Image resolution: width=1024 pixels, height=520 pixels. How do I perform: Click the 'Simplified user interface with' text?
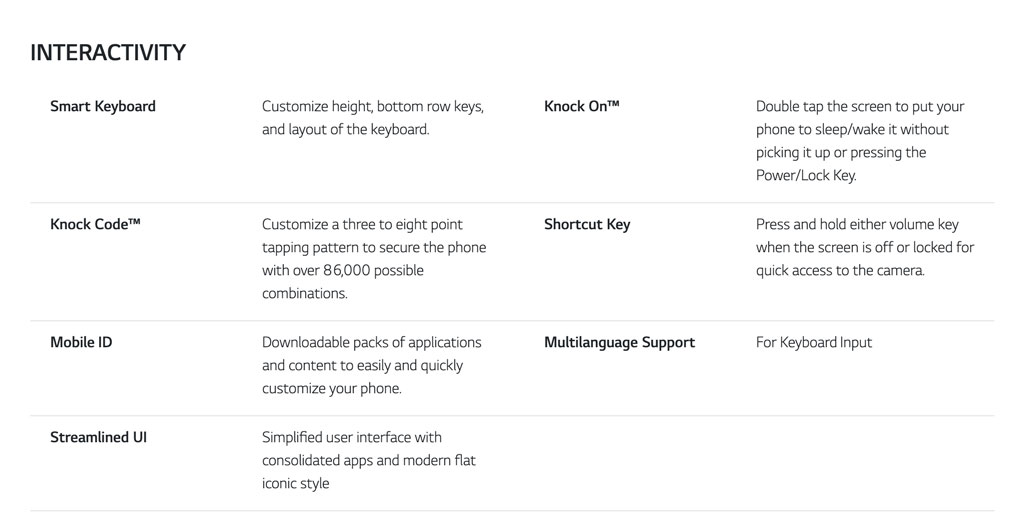(351, 437)
